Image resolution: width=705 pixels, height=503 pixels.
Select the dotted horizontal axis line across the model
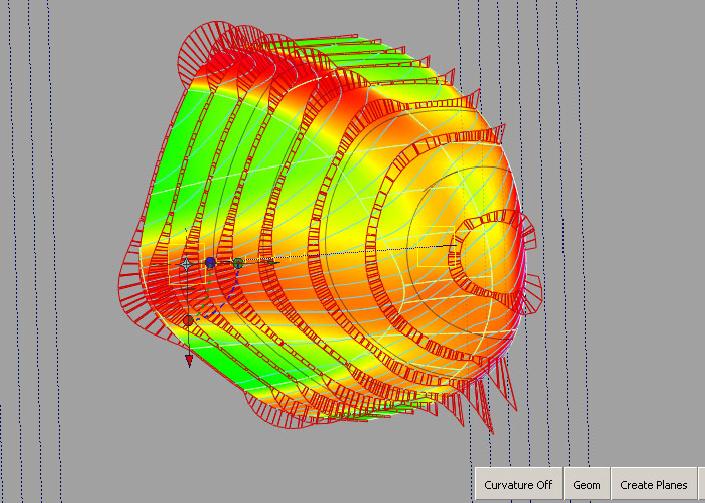click(x=380, y=252)
